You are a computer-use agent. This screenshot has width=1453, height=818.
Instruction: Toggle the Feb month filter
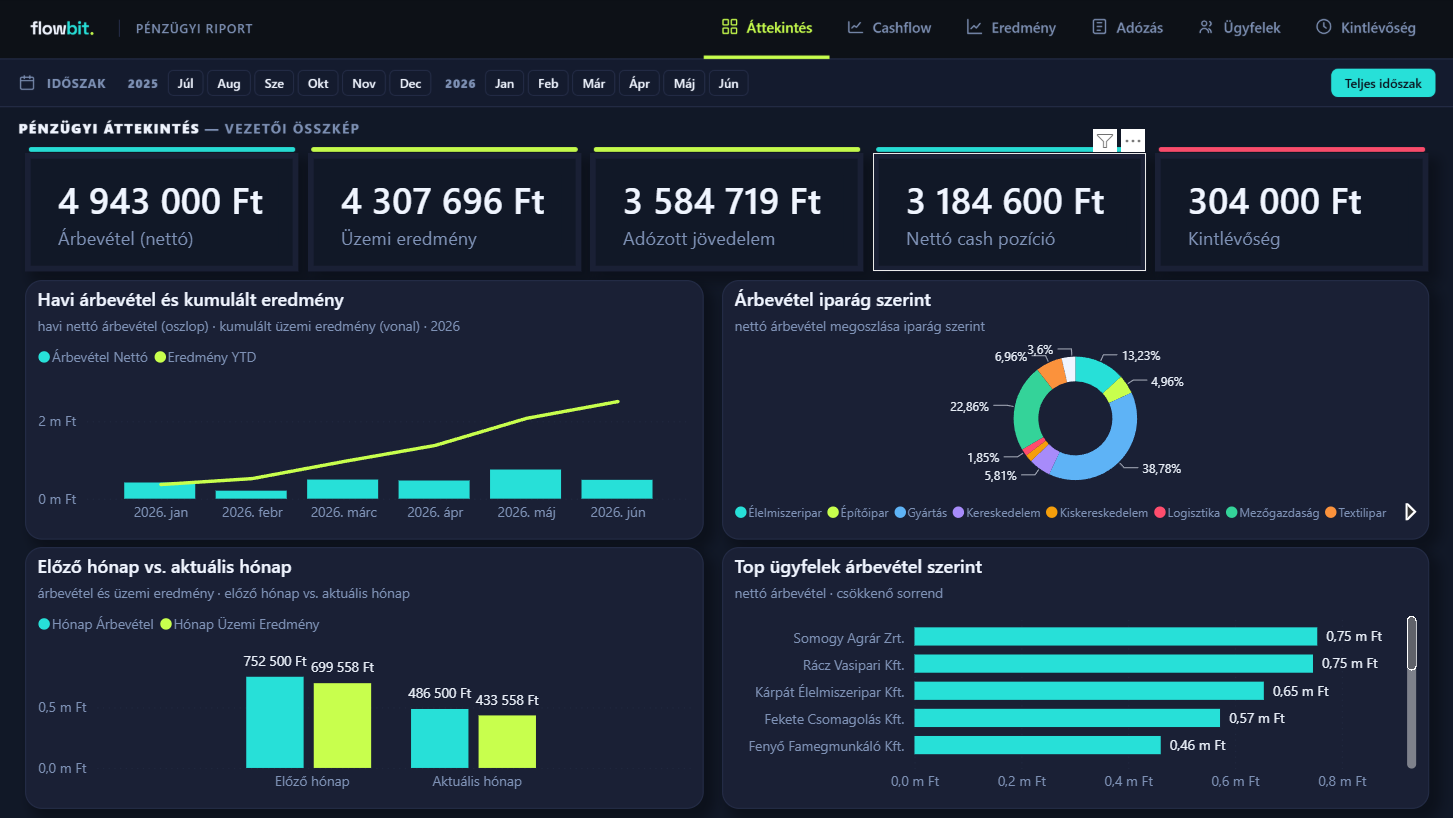pos(548,83)
